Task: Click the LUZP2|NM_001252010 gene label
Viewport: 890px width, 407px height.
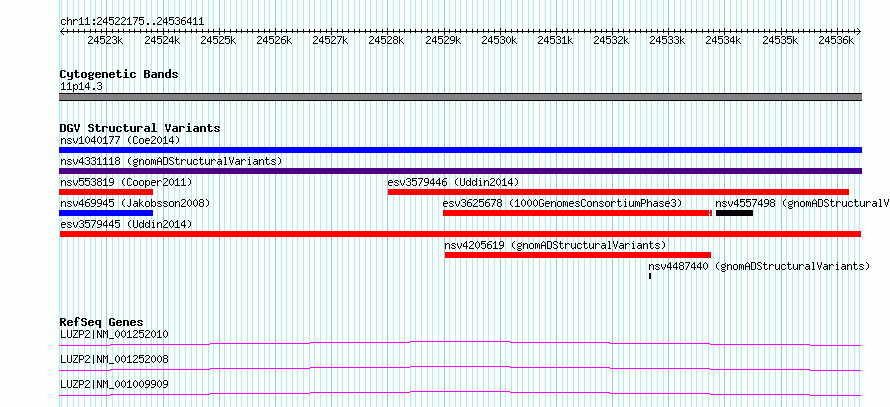Action: [x=114, y=334]
